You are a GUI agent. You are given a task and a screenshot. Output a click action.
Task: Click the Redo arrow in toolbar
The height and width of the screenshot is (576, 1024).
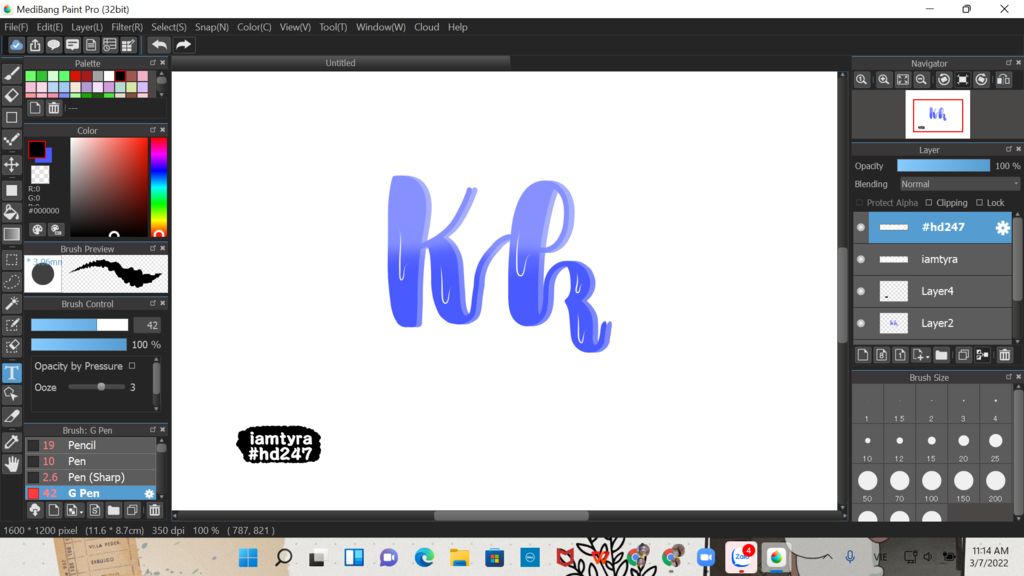tap(184, 44)
